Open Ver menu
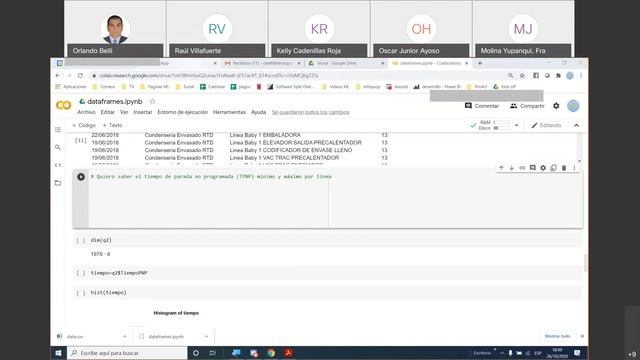 [x=124, y=112]
